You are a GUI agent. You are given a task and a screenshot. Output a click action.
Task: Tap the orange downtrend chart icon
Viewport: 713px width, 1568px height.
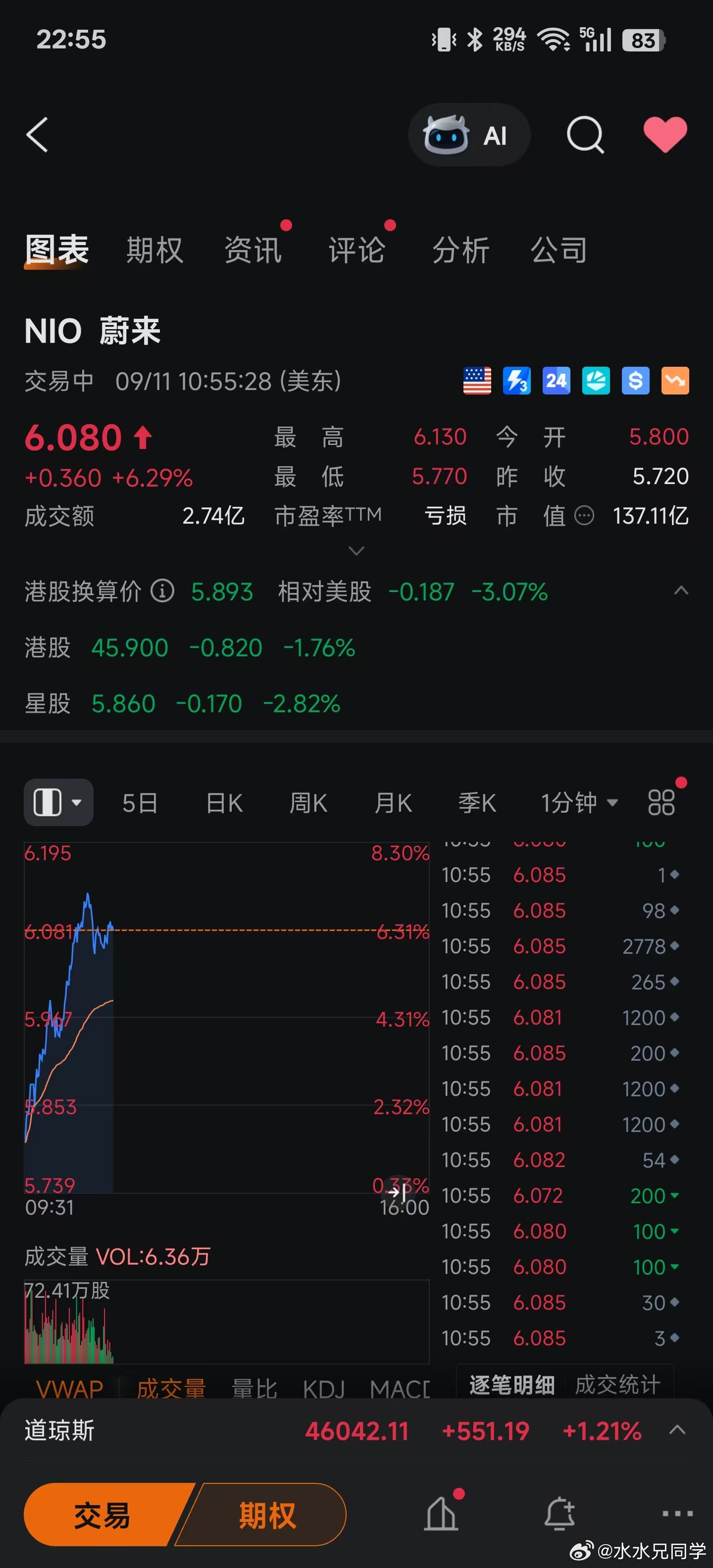click(675, 381)
